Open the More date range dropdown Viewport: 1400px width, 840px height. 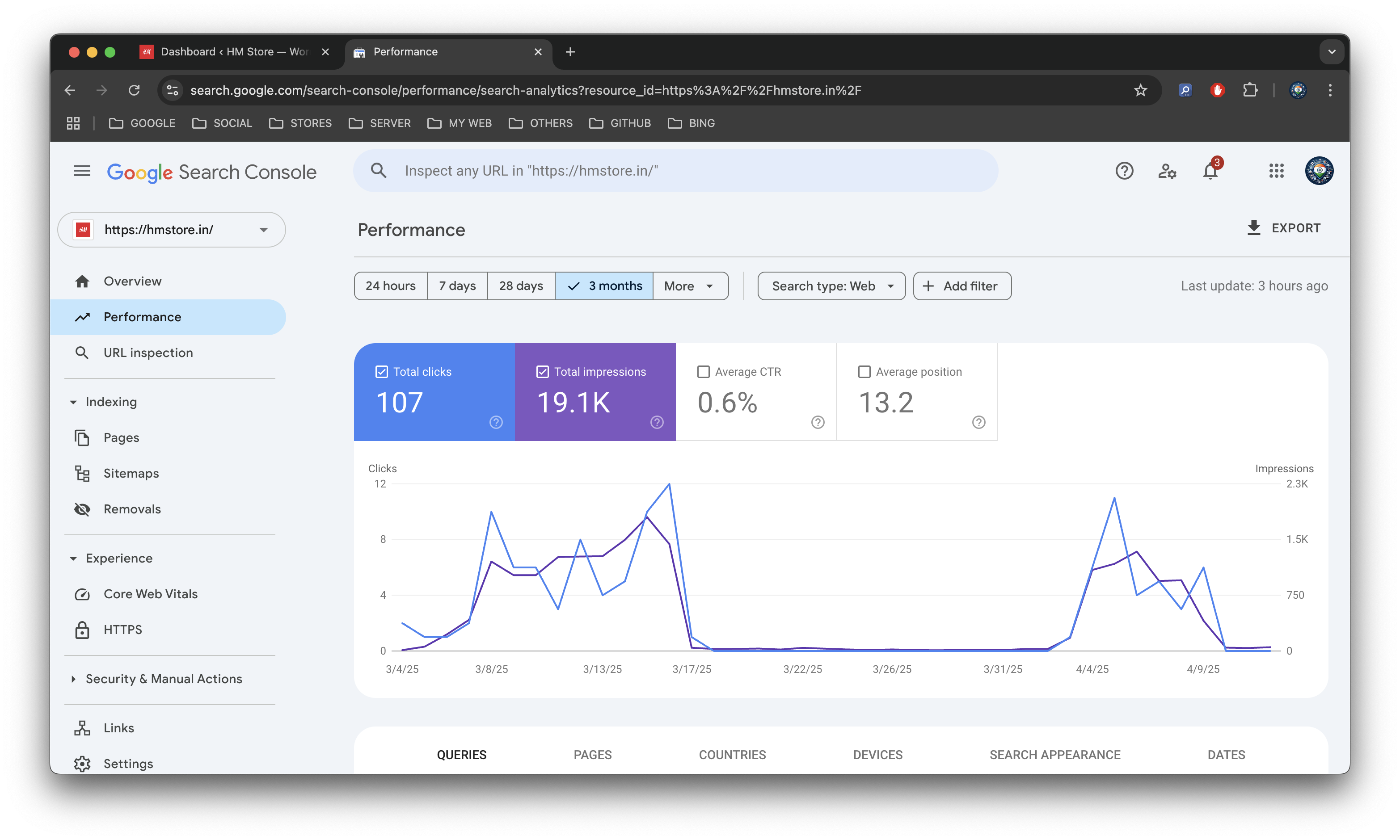click(690, 286)
